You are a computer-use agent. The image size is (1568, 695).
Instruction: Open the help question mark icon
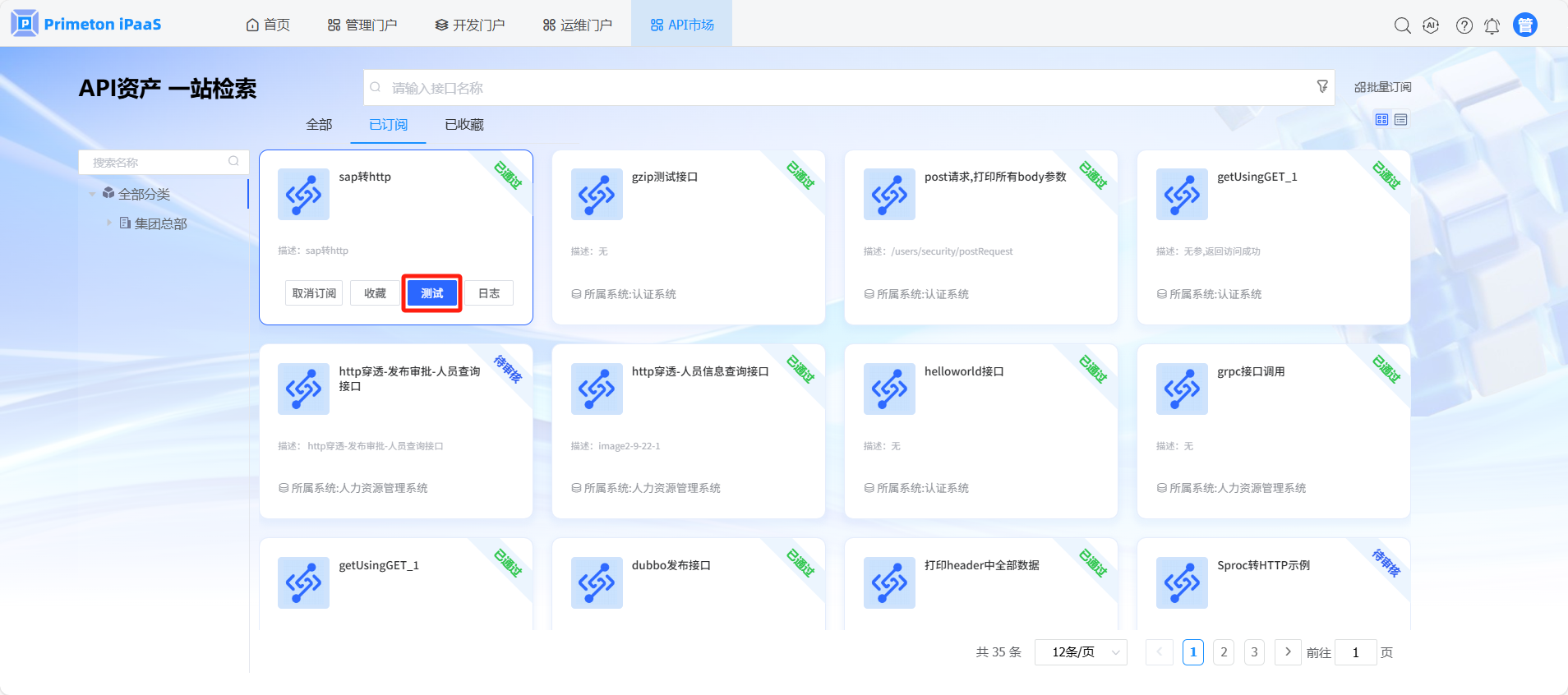(1464, 25)
